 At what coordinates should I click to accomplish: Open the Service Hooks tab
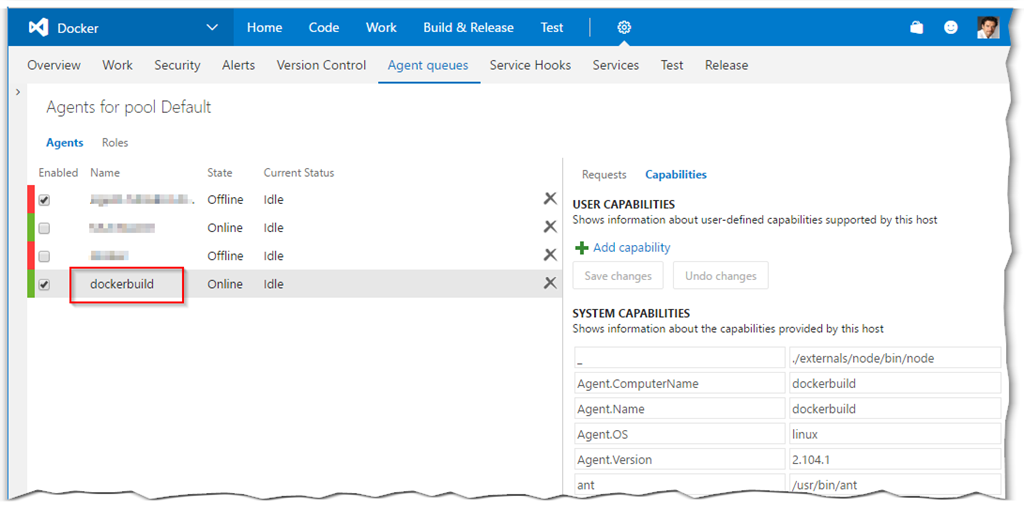coord(530,65)
